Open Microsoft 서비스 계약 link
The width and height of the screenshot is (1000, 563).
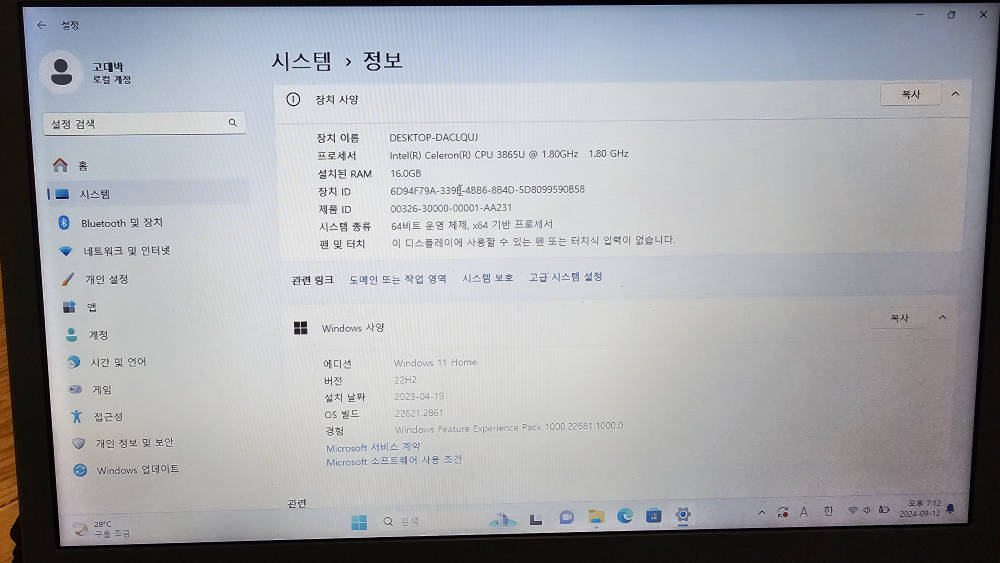point(373,447)
